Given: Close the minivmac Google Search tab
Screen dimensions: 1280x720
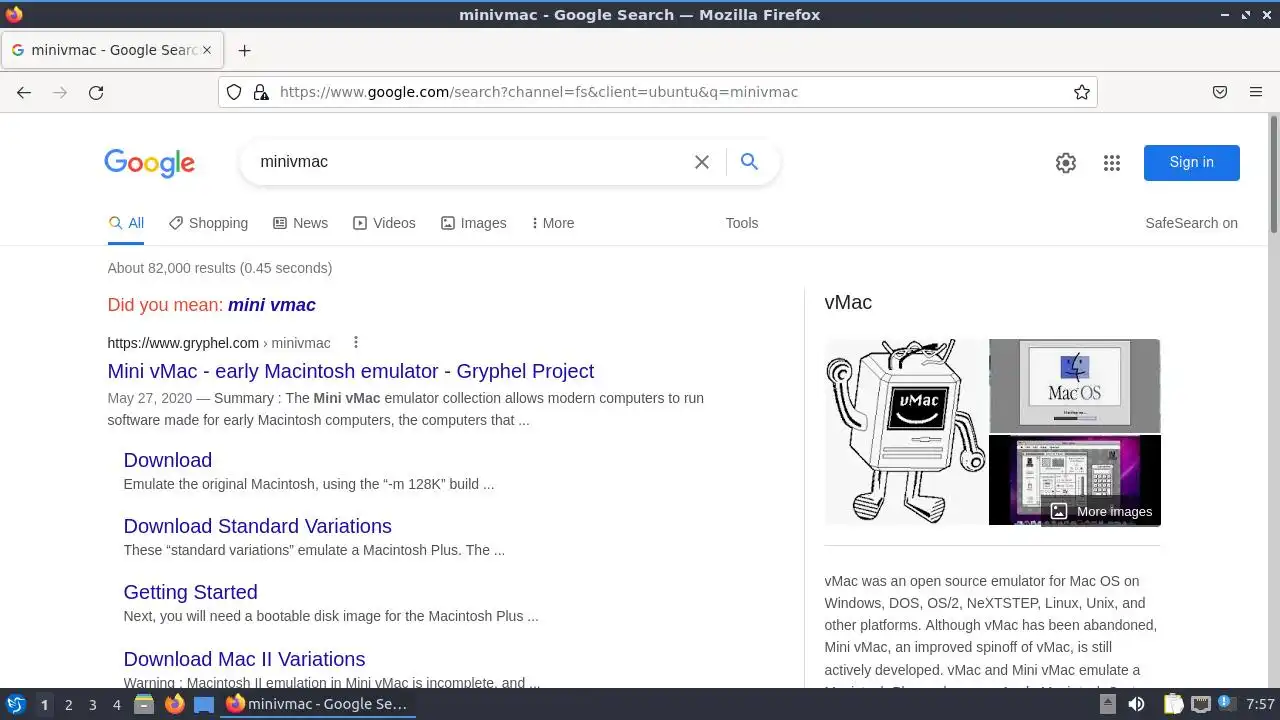Looking at the screenshot, I should pos(207,50).
